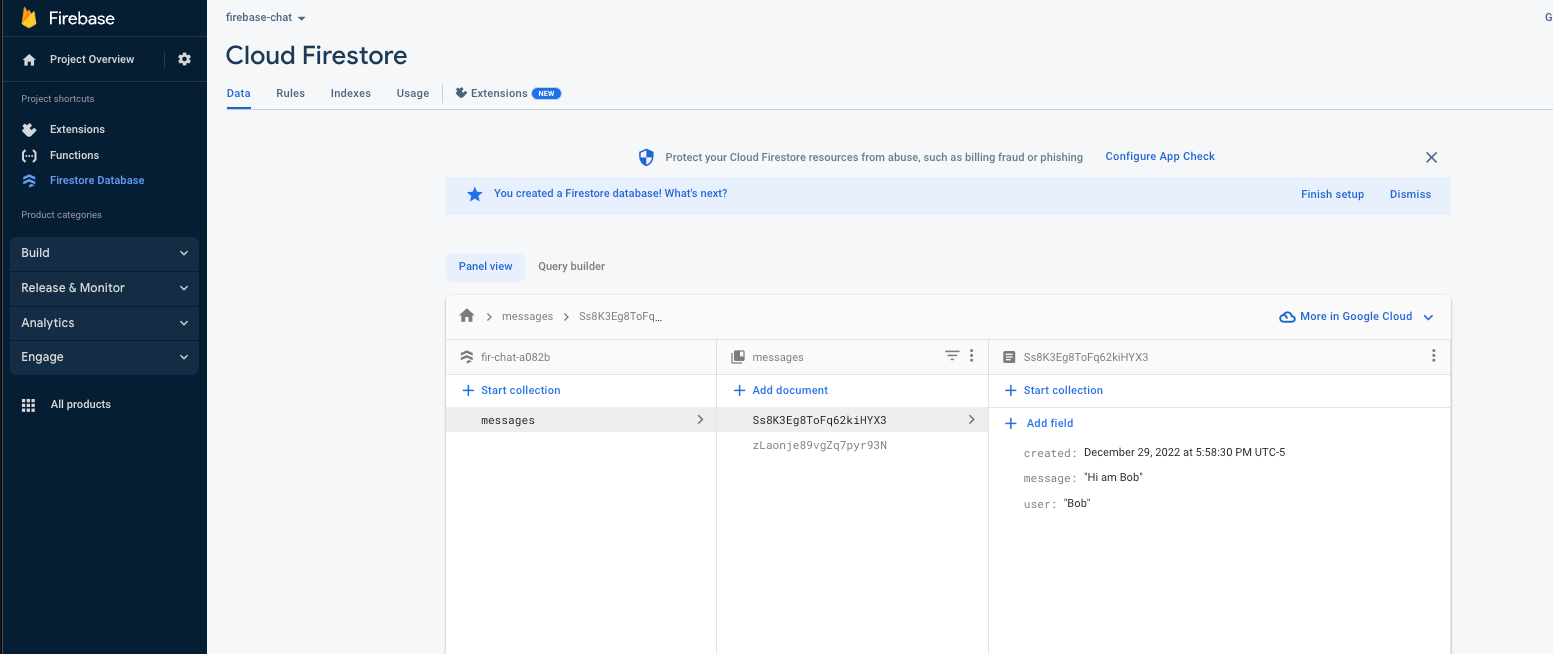Click the database icon beside fir-chat-a082b
1553x654 pixels.
click(466, 357)
